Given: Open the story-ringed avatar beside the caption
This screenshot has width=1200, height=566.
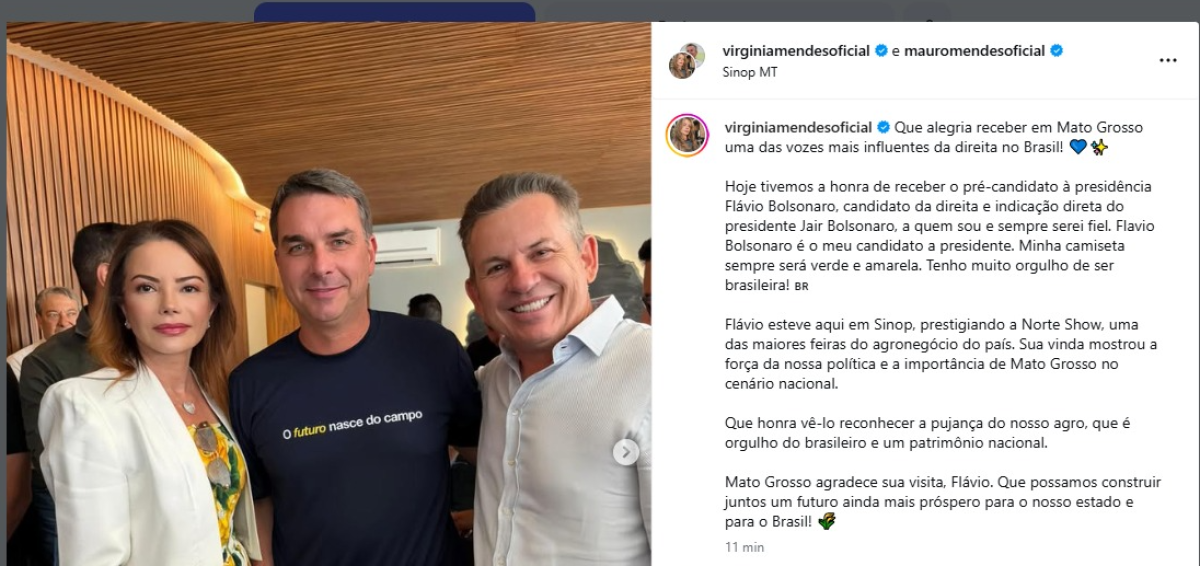Looking at the screenshot, I should click(687, 135).
